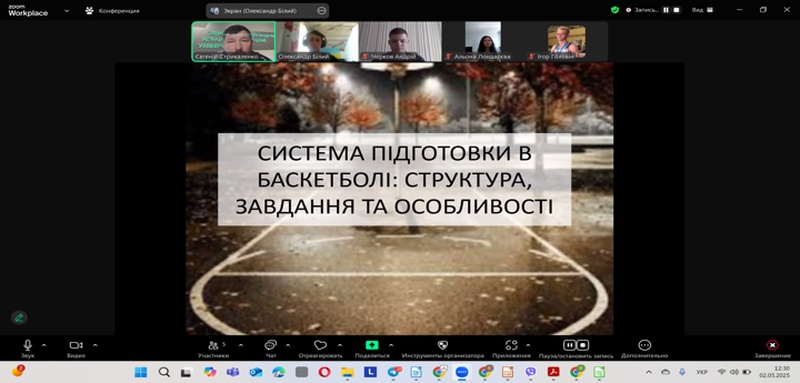The image size is (800, 383).
Task: Open the Чат chat panel
Action: coord(270,349)
